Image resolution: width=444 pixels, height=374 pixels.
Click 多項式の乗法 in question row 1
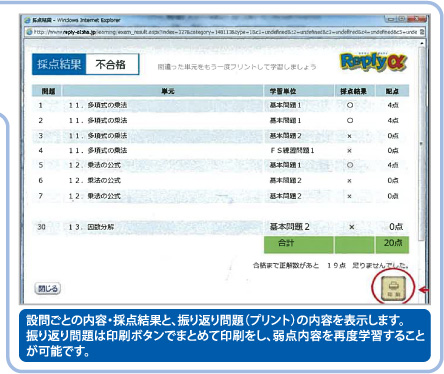click(107, 105)
